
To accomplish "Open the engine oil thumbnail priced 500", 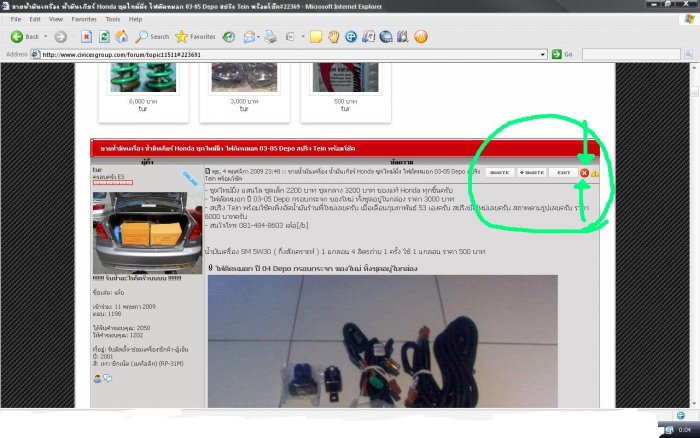I will point(346,77).
